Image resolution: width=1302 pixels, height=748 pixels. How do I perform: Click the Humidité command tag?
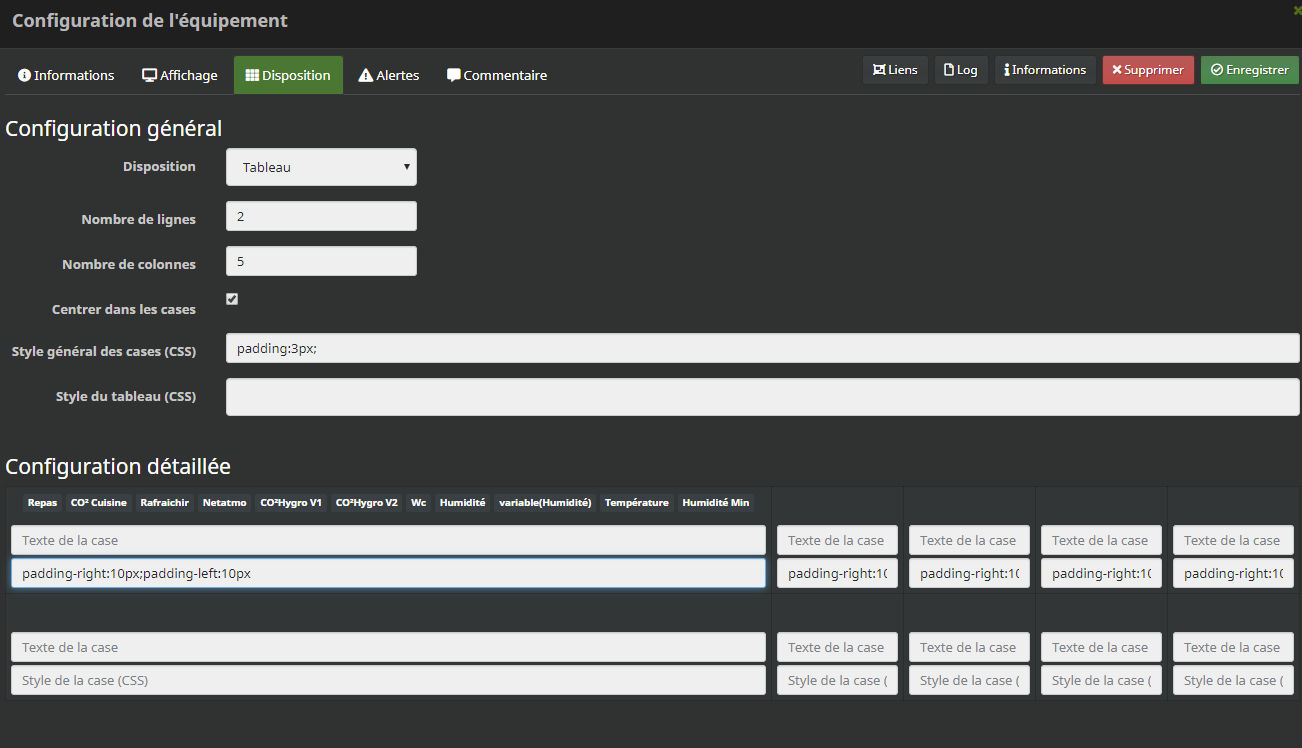(x=462, y=503)
